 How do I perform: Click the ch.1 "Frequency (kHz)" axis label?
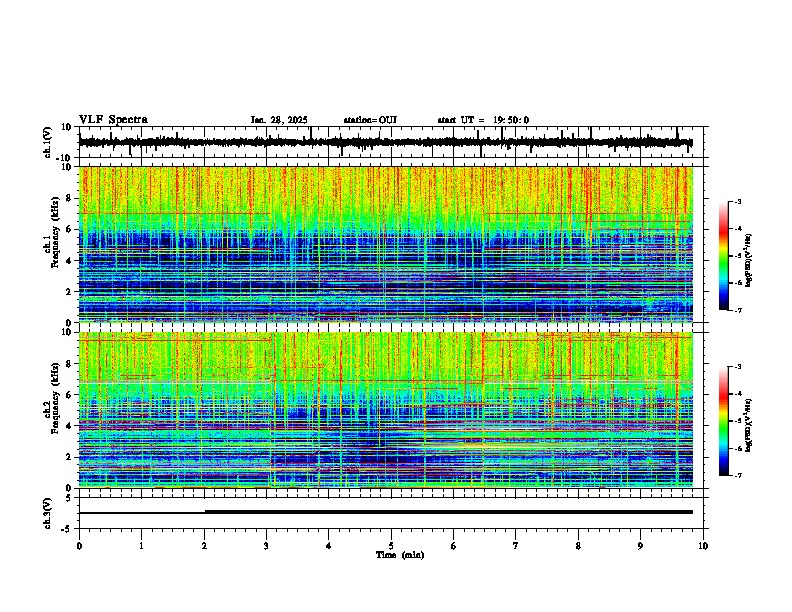click(55, 233)
